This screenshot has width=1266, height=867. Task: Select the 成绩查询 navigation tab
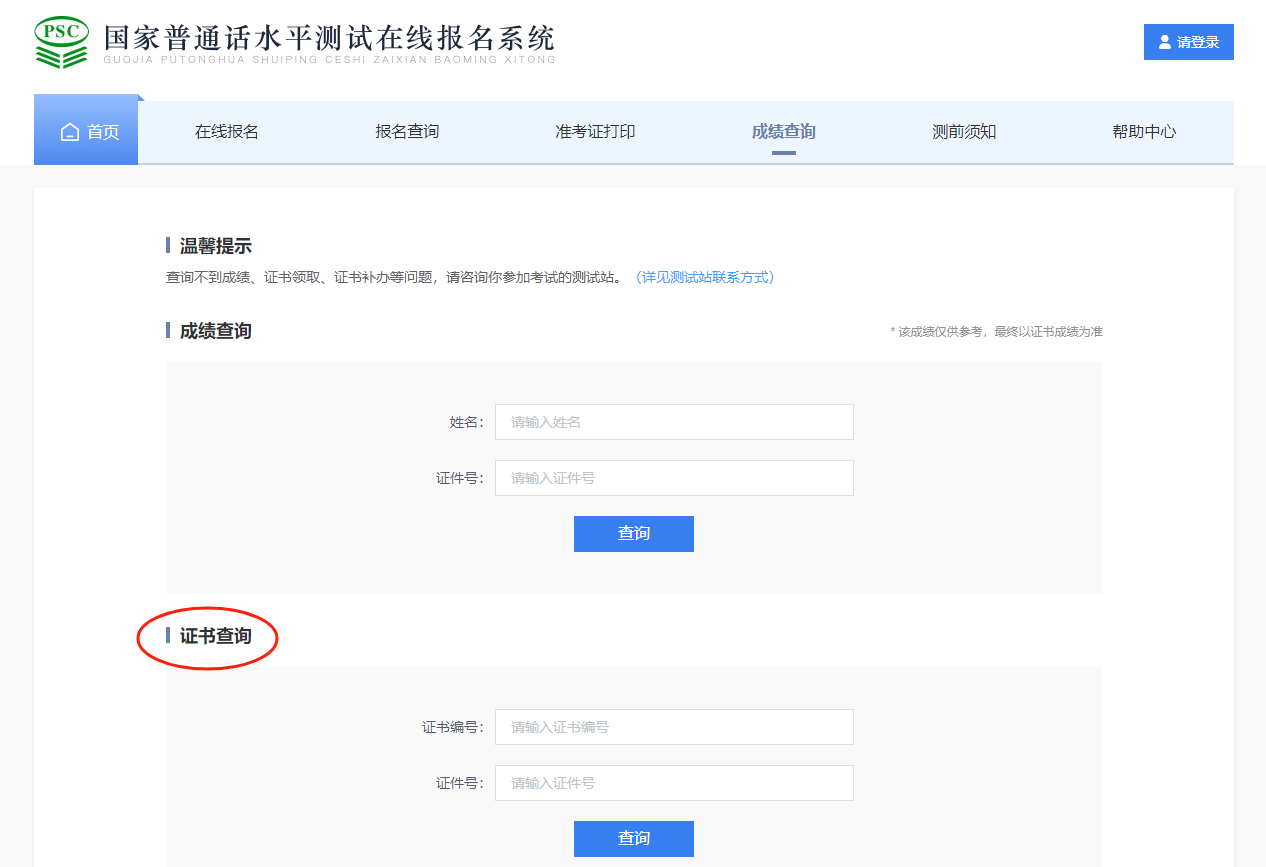tap(783, 132)
